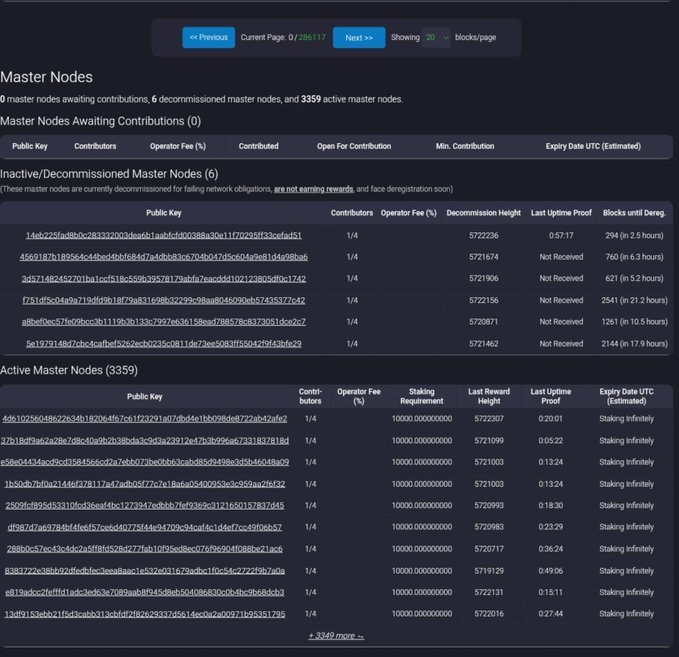Click the << Previous page button
Viewport: 679px width, 657px height.
click(208, 38)
